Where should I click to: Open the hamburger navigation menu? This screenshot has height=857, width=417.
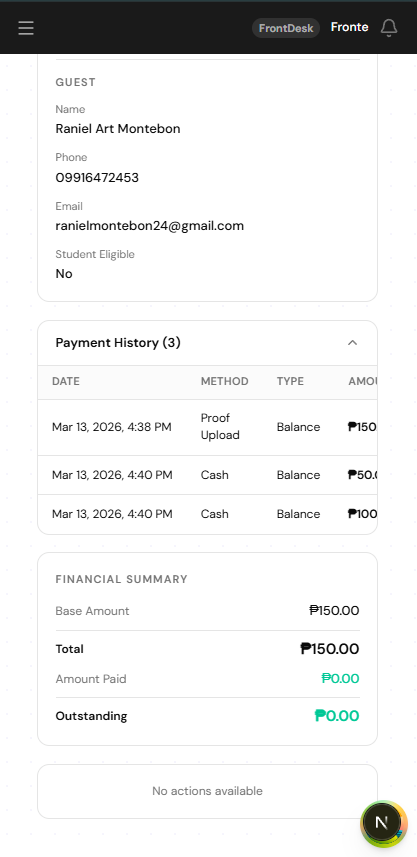(26, 28)
